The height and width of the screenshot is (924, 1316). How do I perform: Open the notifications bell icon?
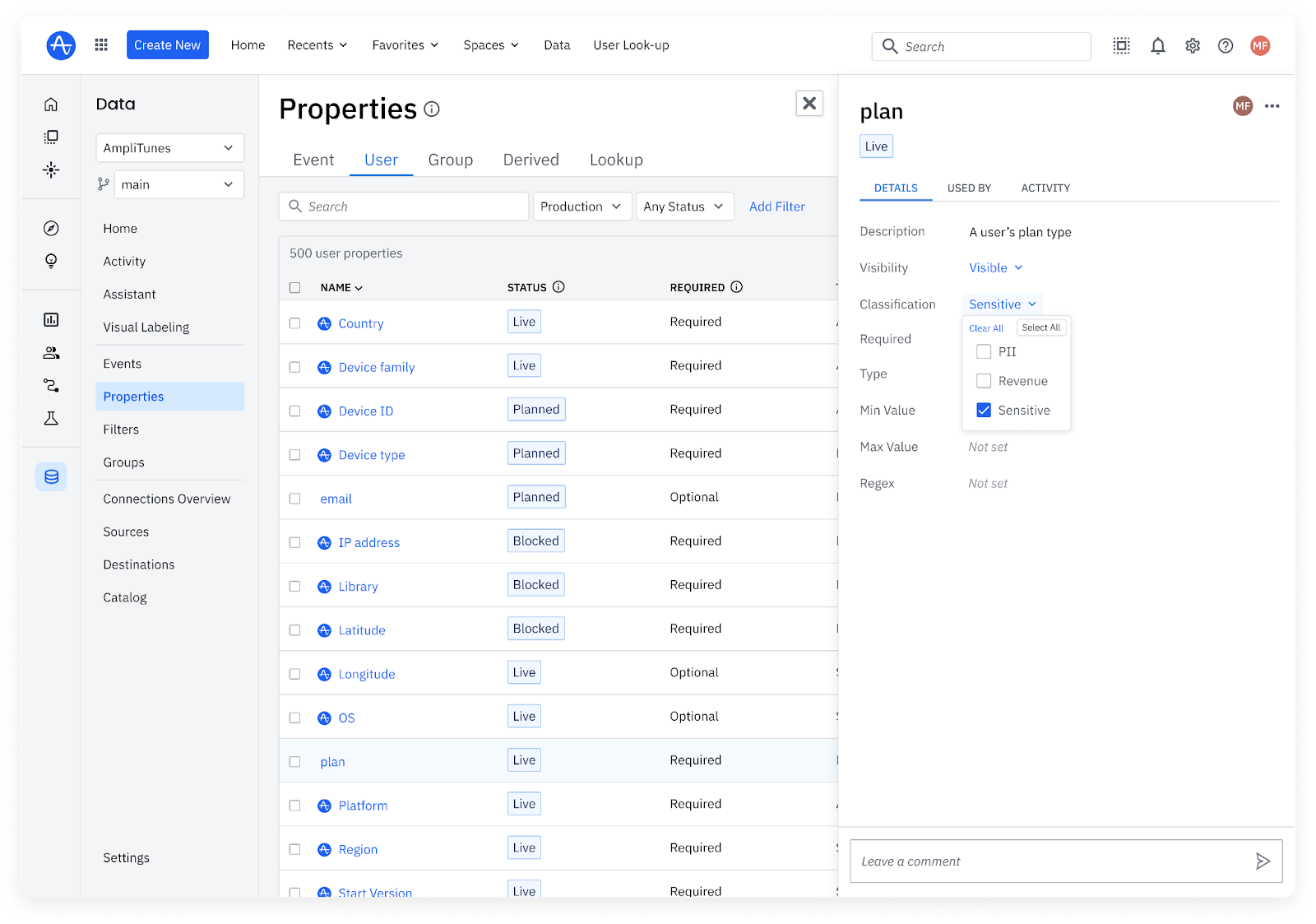click(1158, 46)
